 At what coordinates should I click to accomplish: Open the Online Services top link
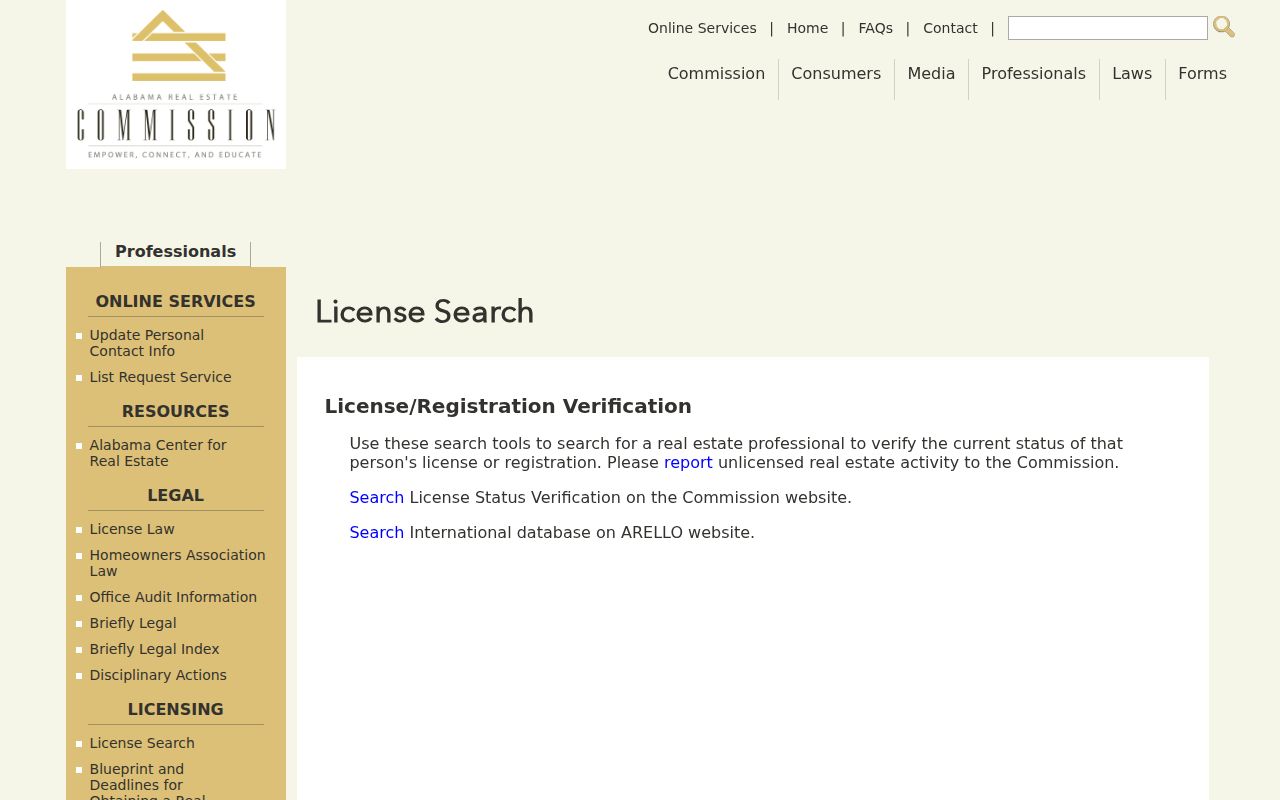[702, 28]
